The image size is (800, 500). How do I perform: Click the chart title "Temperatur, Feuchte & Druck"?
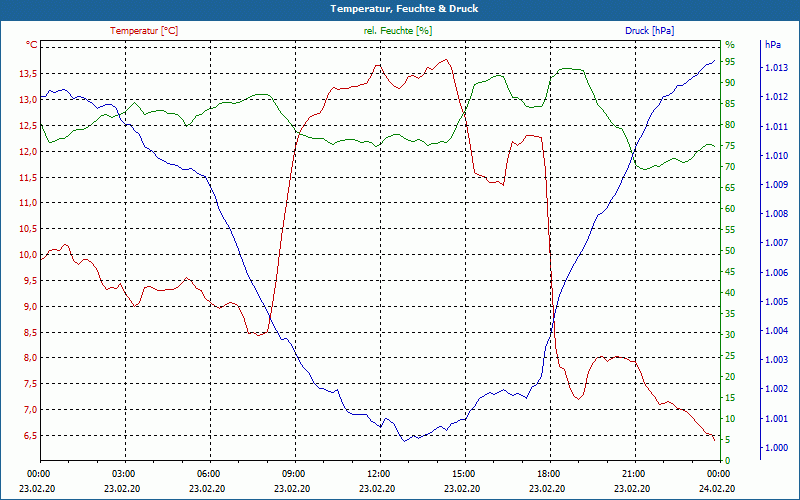[x=404, y=9]
